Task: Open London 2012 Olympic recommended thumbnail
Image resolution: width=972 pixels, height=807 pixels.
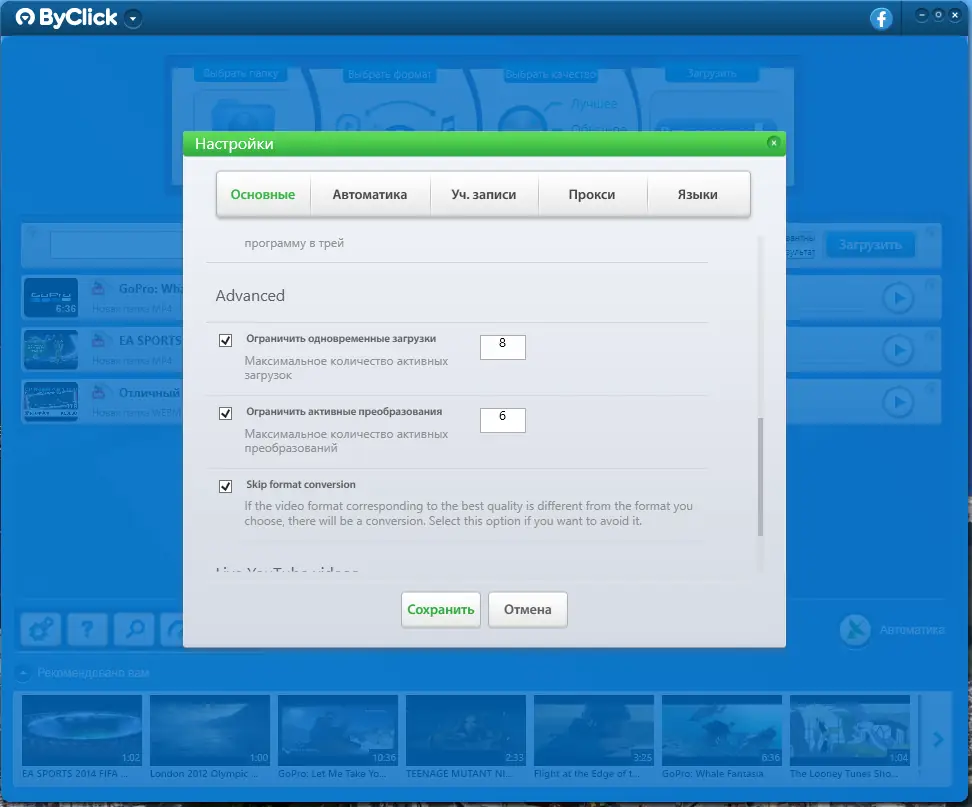Action: coord(210,730)
